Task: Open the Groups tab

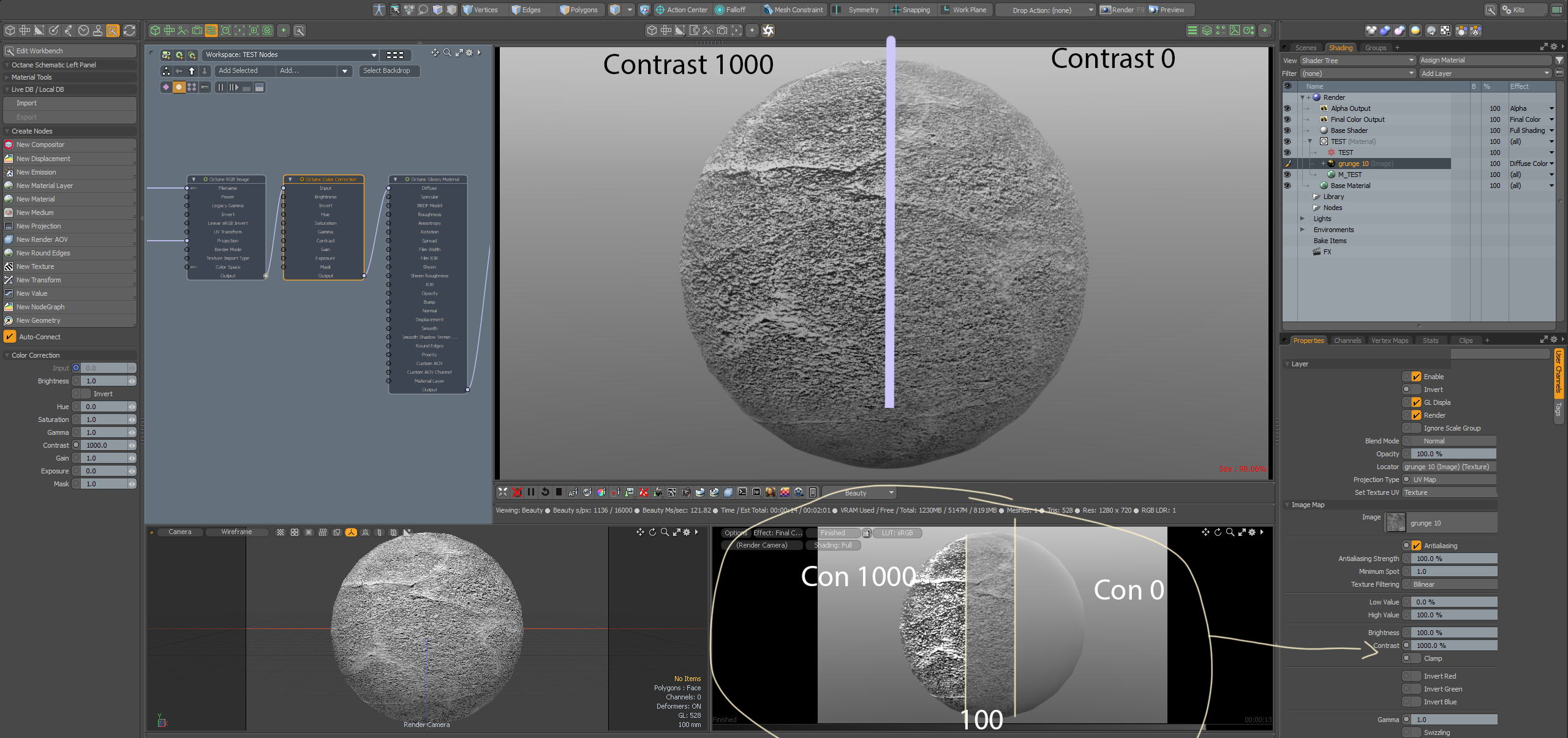Action: [x=1375, y=48]
